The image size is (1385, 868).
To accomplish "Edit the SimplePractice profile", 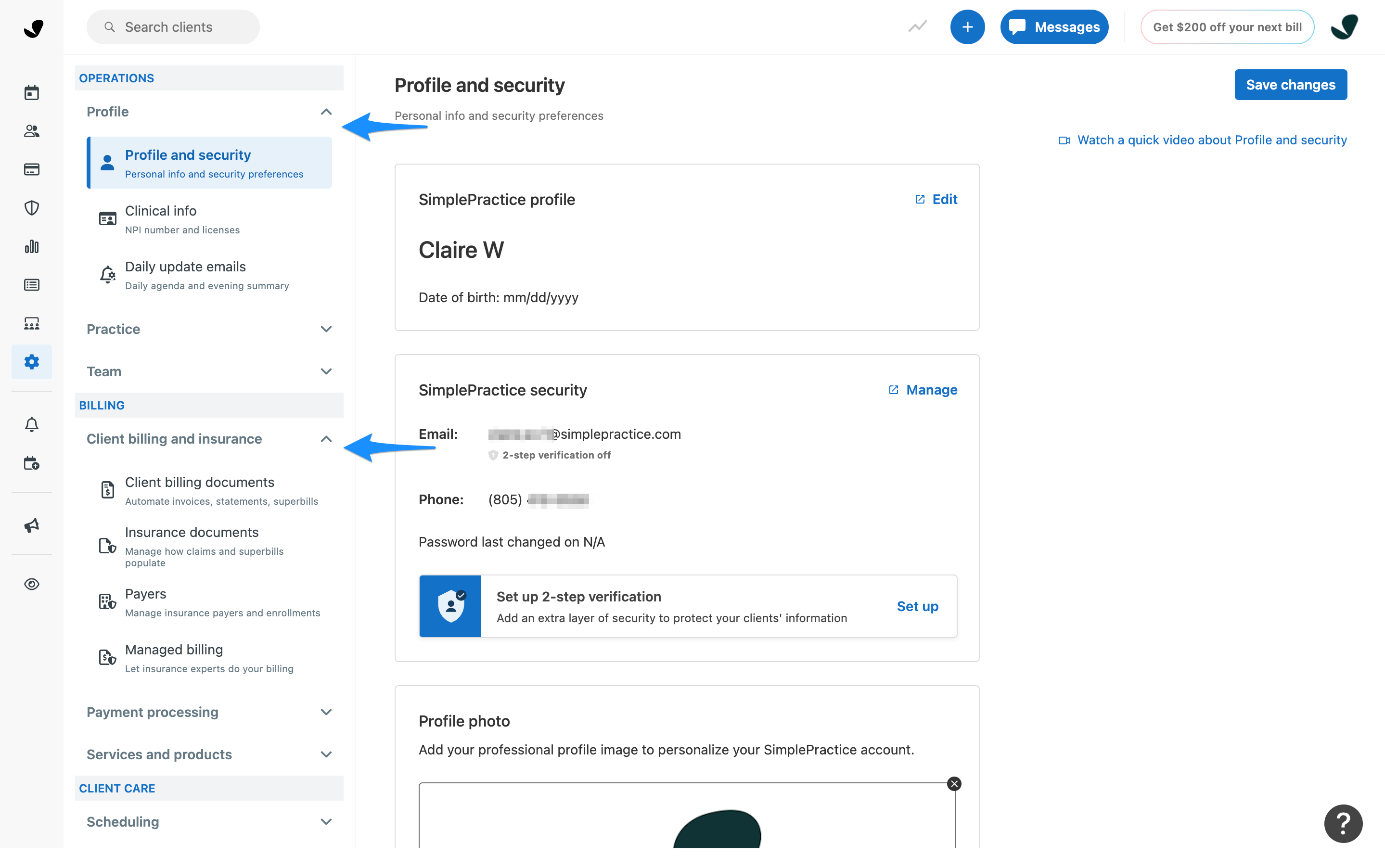I will [936, 199].
